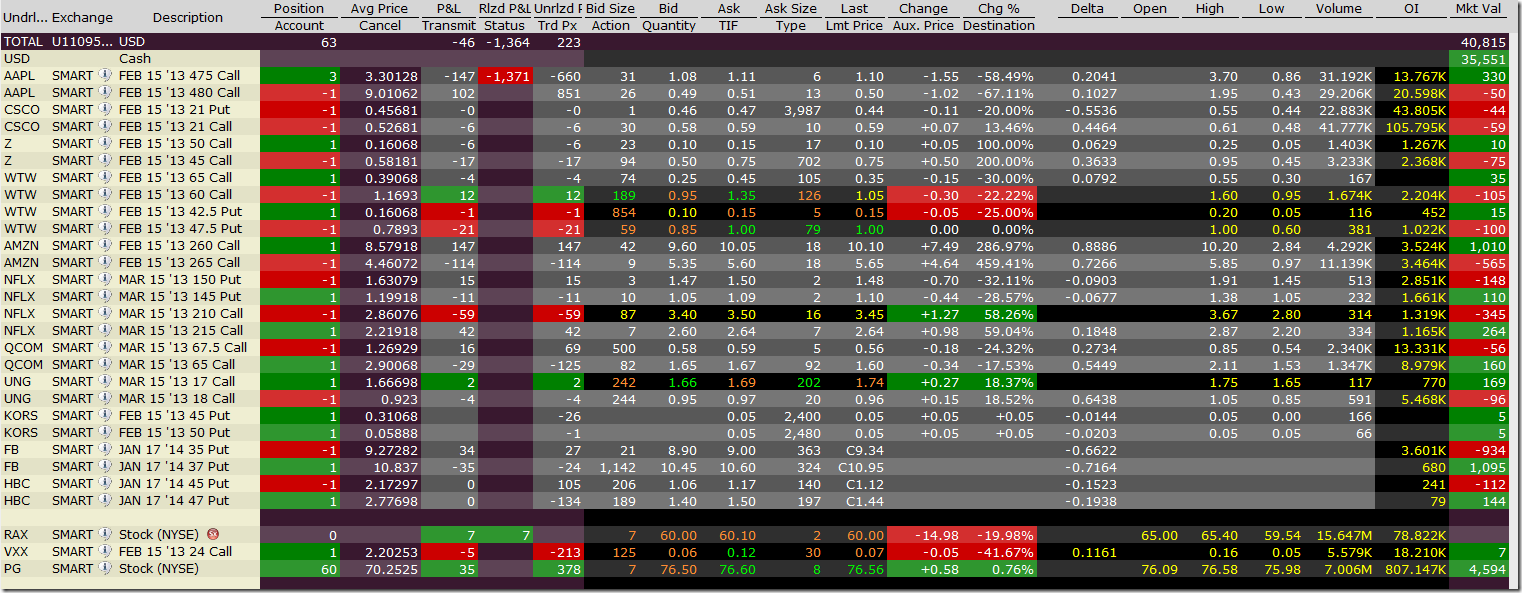Click the info icon for NFLX 145 Put
The width and height of the screenshot is (1522, 593).
pyautogui.click(x=105, y=297)
